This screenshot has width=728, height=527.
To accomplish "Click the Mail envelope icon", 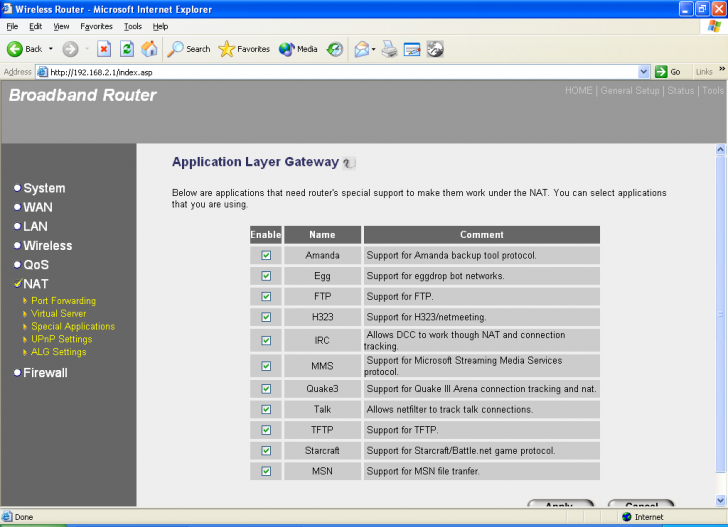I will click(362, 49).
